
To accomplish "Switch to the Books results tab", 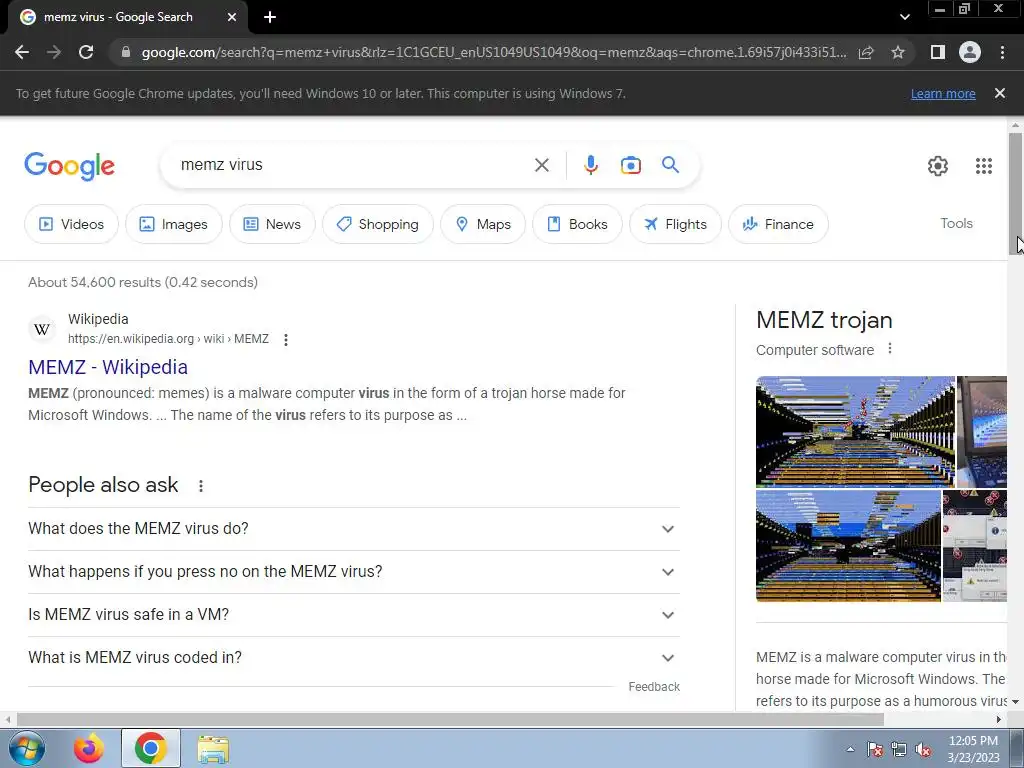I will [x=577, y=224].
